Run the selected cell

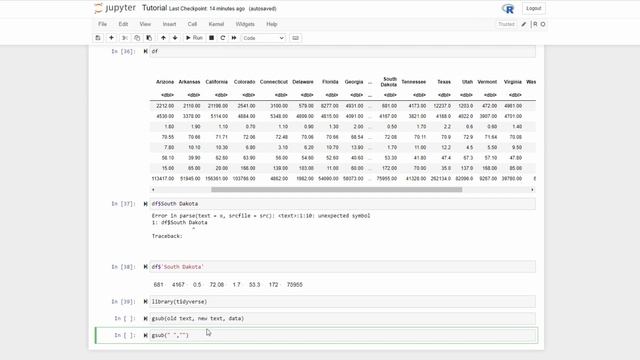click(194, 38)
